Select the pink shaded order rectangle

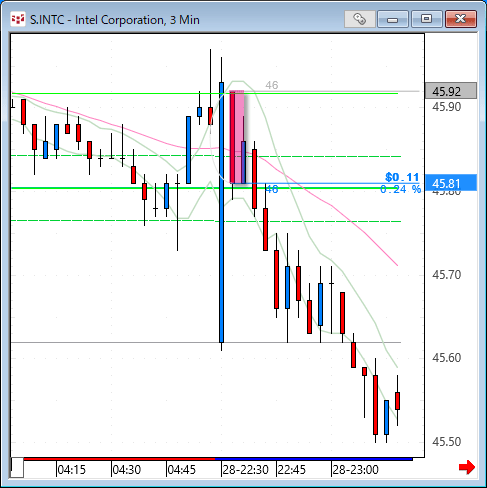pos(237,137)
